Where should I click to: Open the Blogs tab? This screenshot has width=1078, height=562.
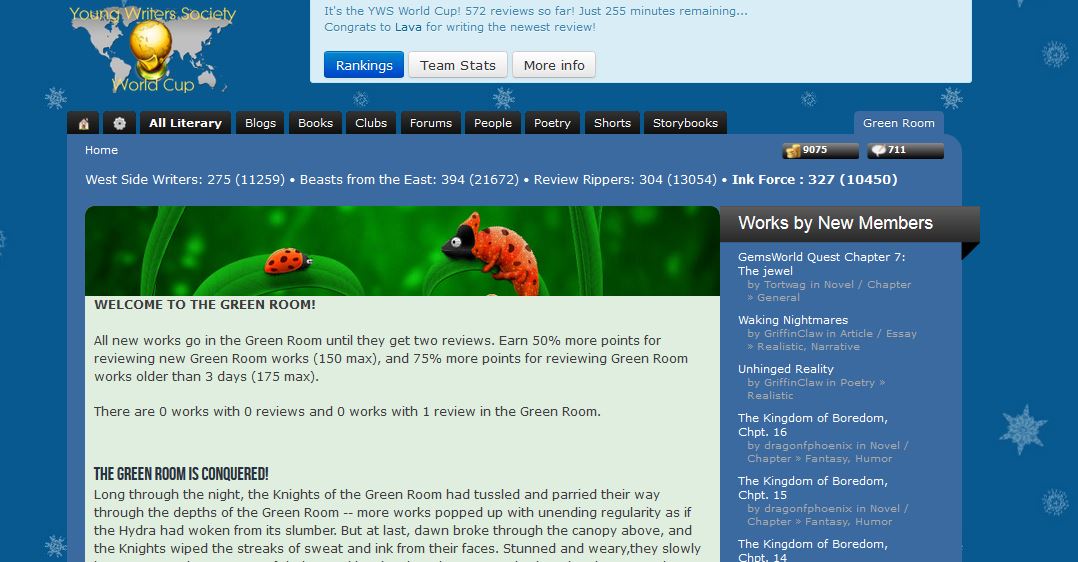pos(261,123)
